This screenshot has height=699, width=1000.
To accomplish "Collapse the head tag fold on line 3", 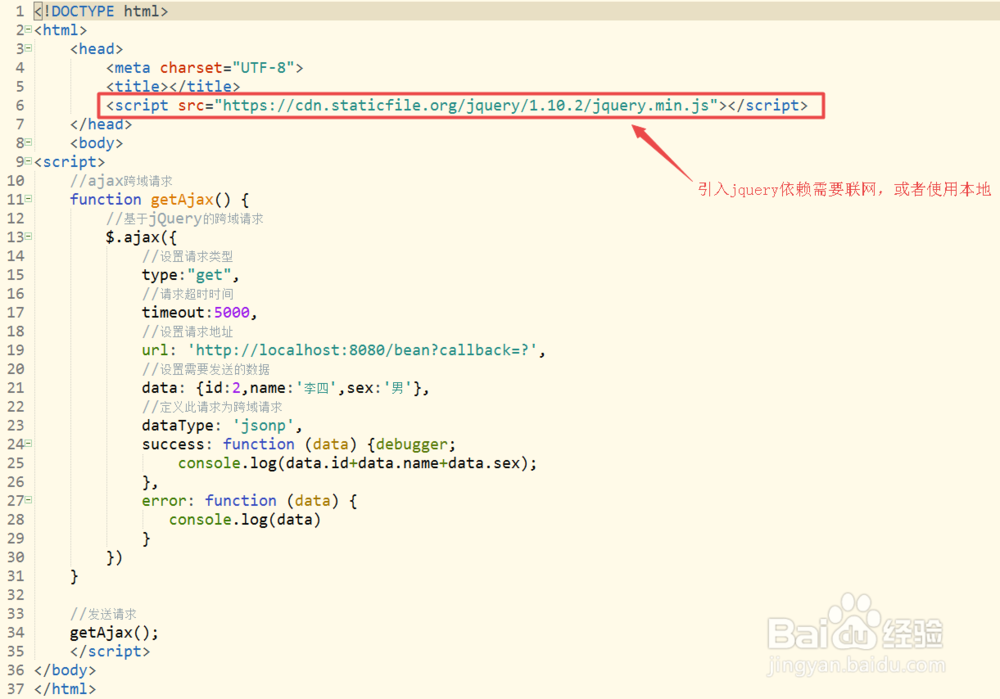I will 28,48.
